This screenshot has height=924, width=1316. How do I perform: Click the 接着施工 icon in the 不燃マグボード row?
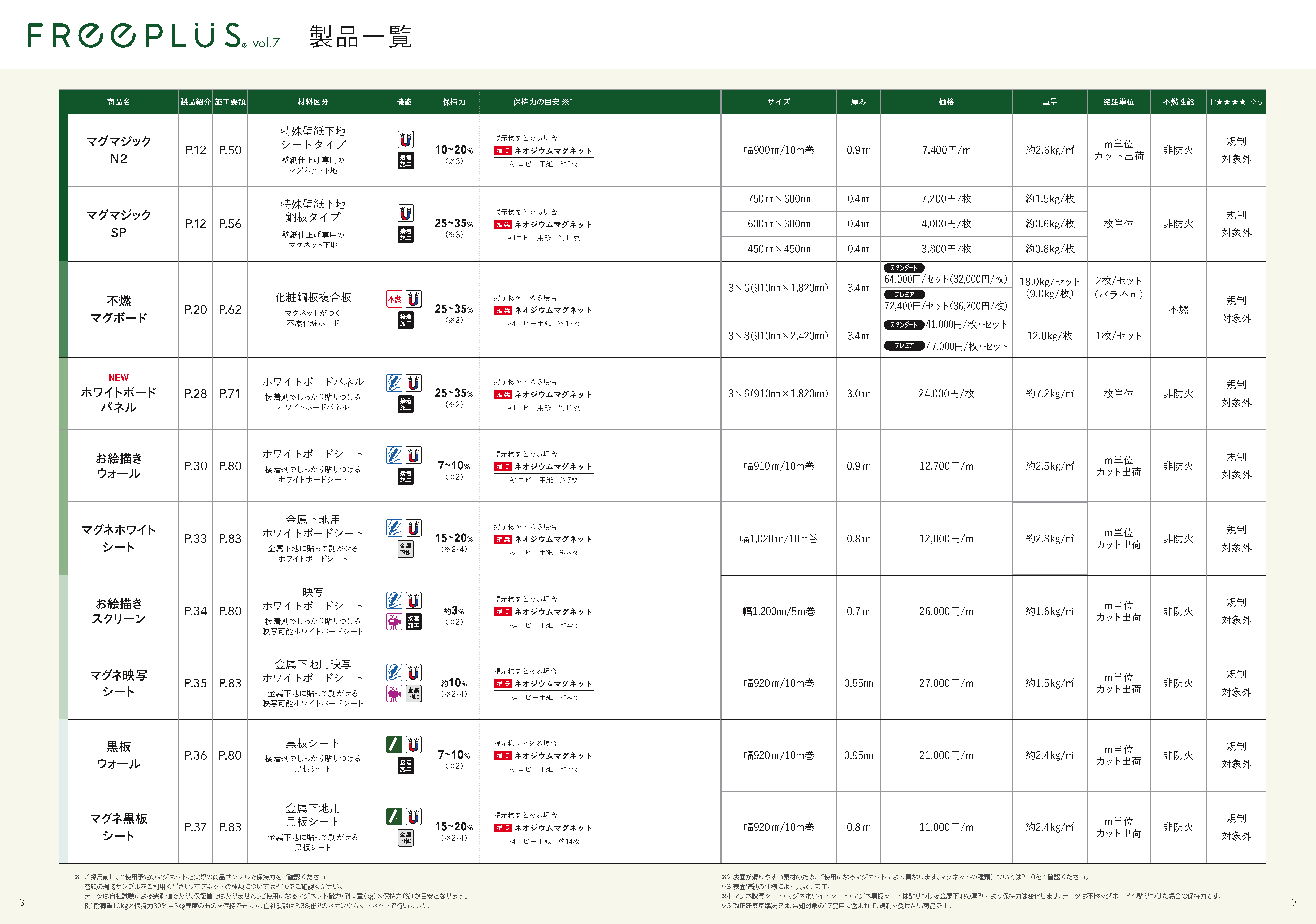click(405, 320)
